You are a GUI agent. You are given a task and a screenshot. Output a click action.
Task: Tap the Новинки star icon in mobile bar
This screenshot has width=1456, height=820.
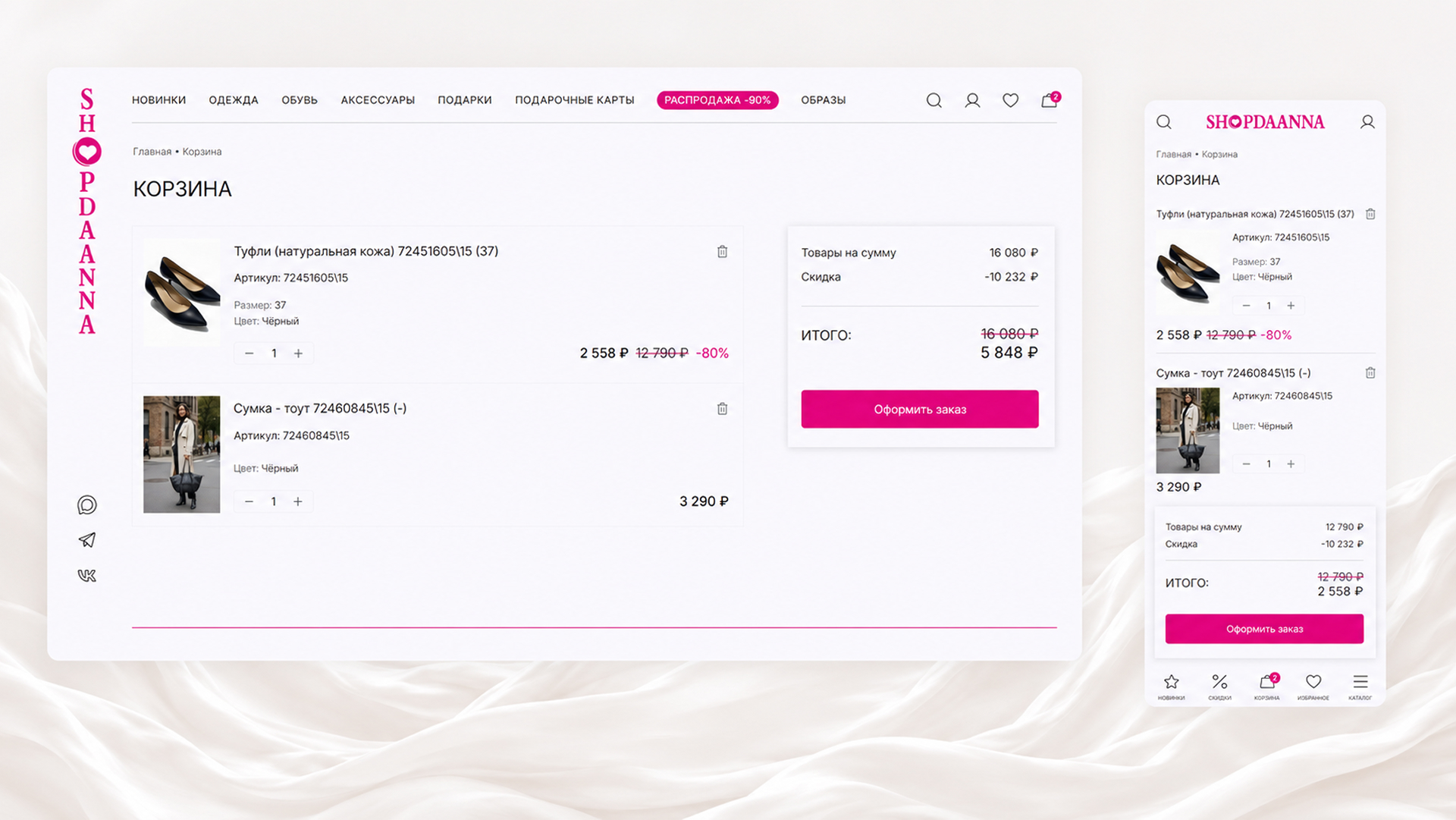1171,681
